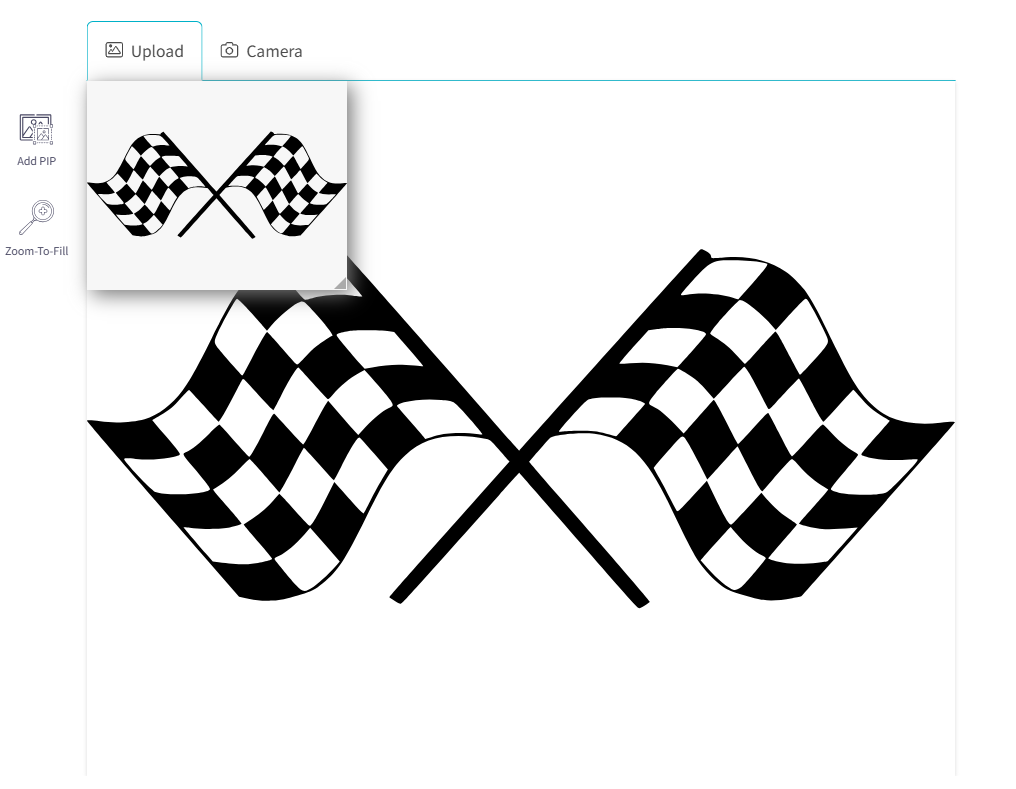
Task: Click the small nested image inside the Add PIP icon
Action: click(42, 133)
